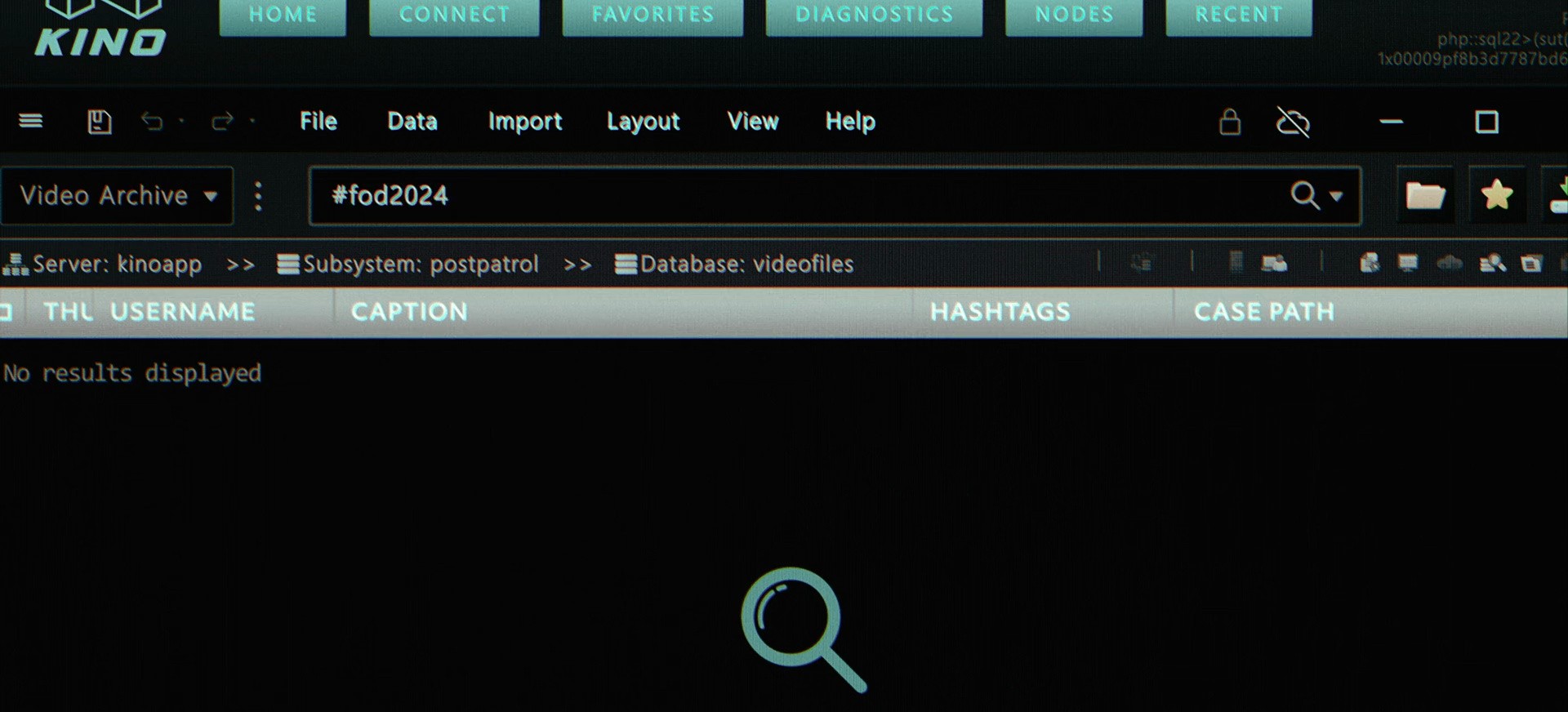Click the magnifier search icon in search field
Viewport: 1568px width, 712px height.
[1304, 195]
